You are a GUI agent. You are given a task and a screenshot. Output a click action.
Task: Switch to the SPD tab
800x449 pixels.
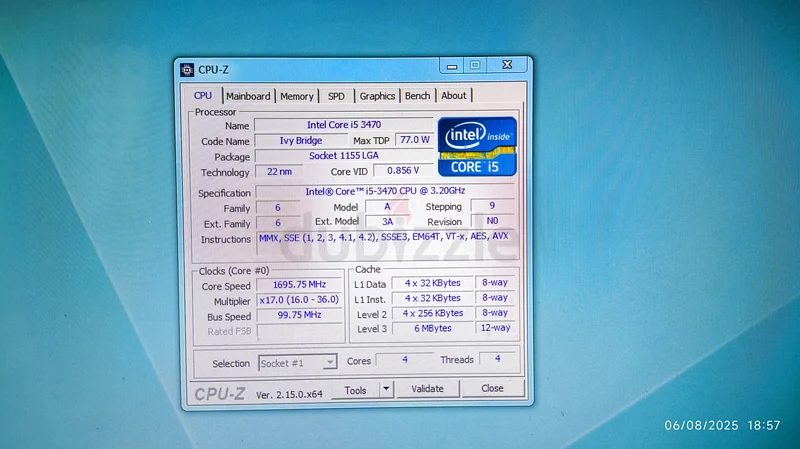[x=336, y=96]
